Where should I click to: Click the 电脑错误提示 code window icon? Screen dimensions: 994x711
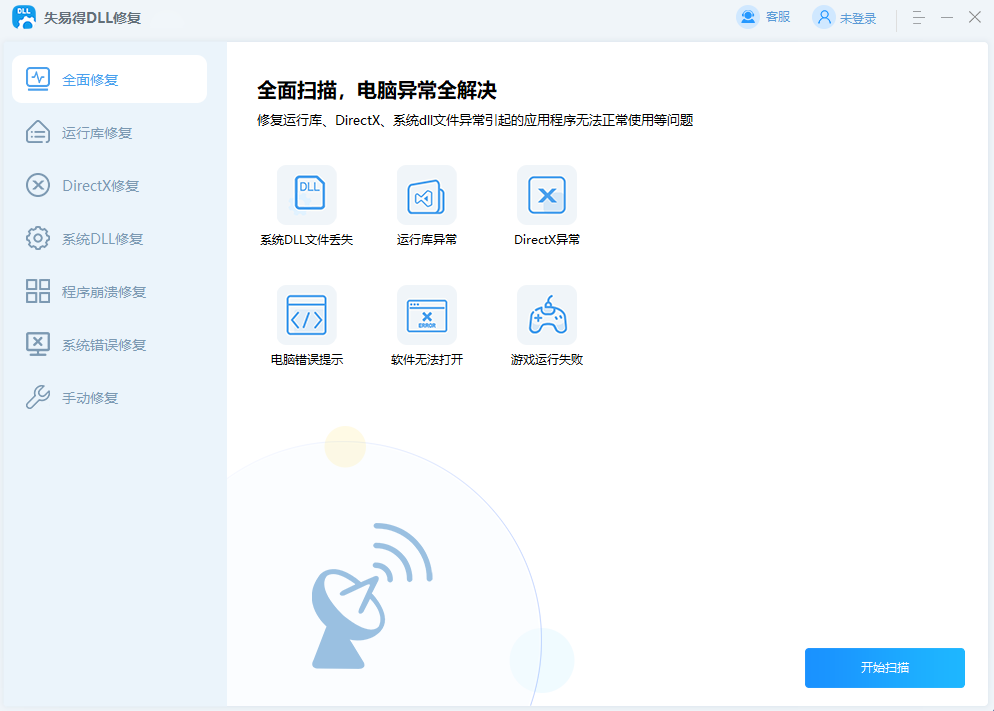307,315
